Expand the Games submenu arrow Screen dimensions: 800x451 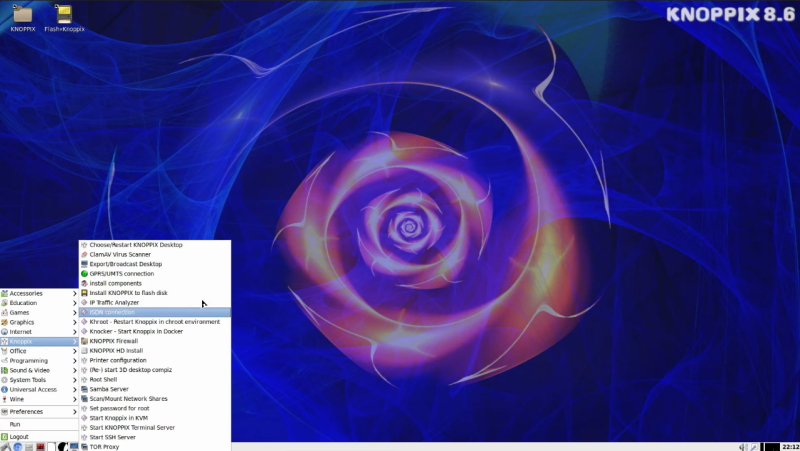pyautogui.click(x=74, y=313)
